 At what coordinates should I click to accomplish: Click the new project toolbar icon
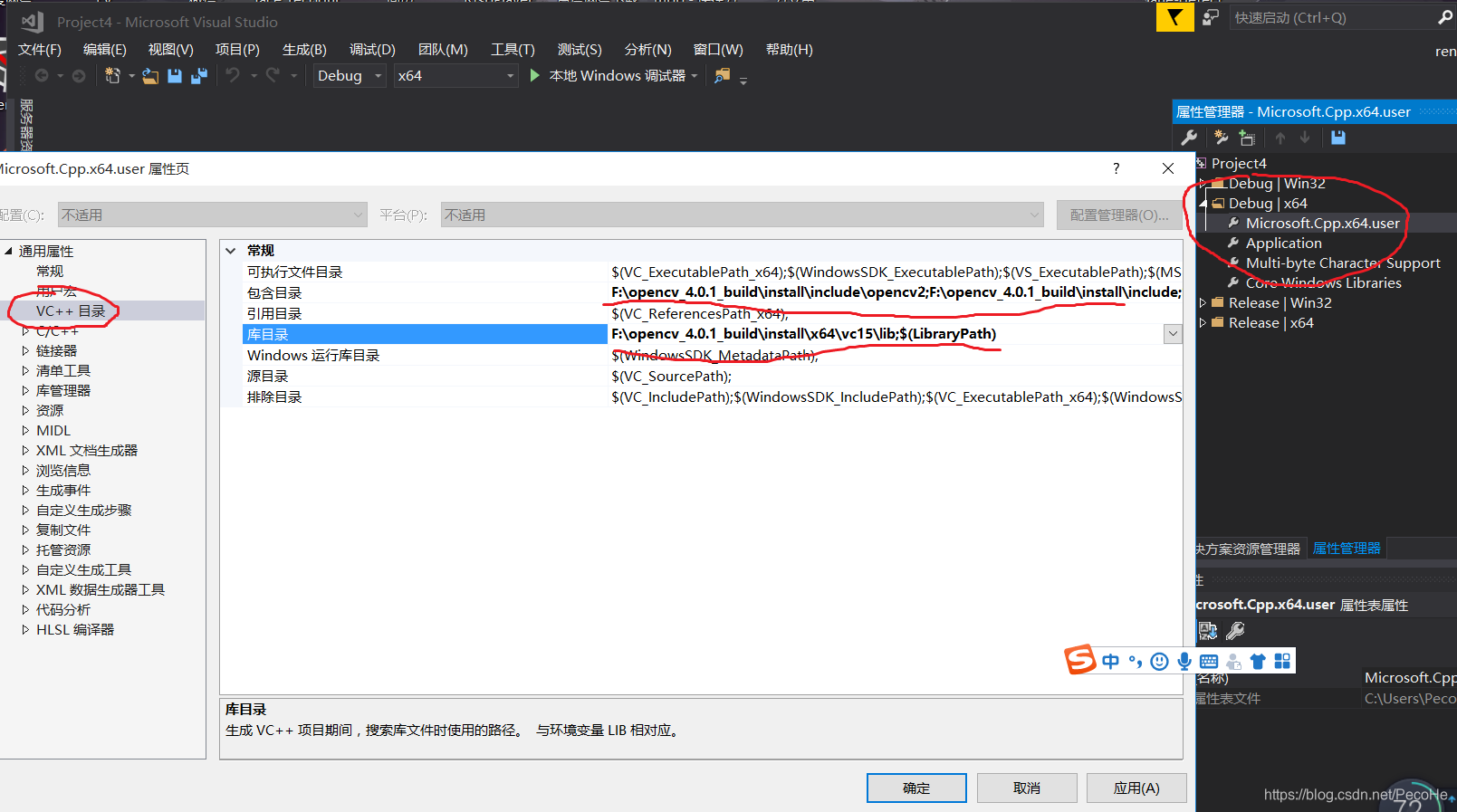coord(112,76)
